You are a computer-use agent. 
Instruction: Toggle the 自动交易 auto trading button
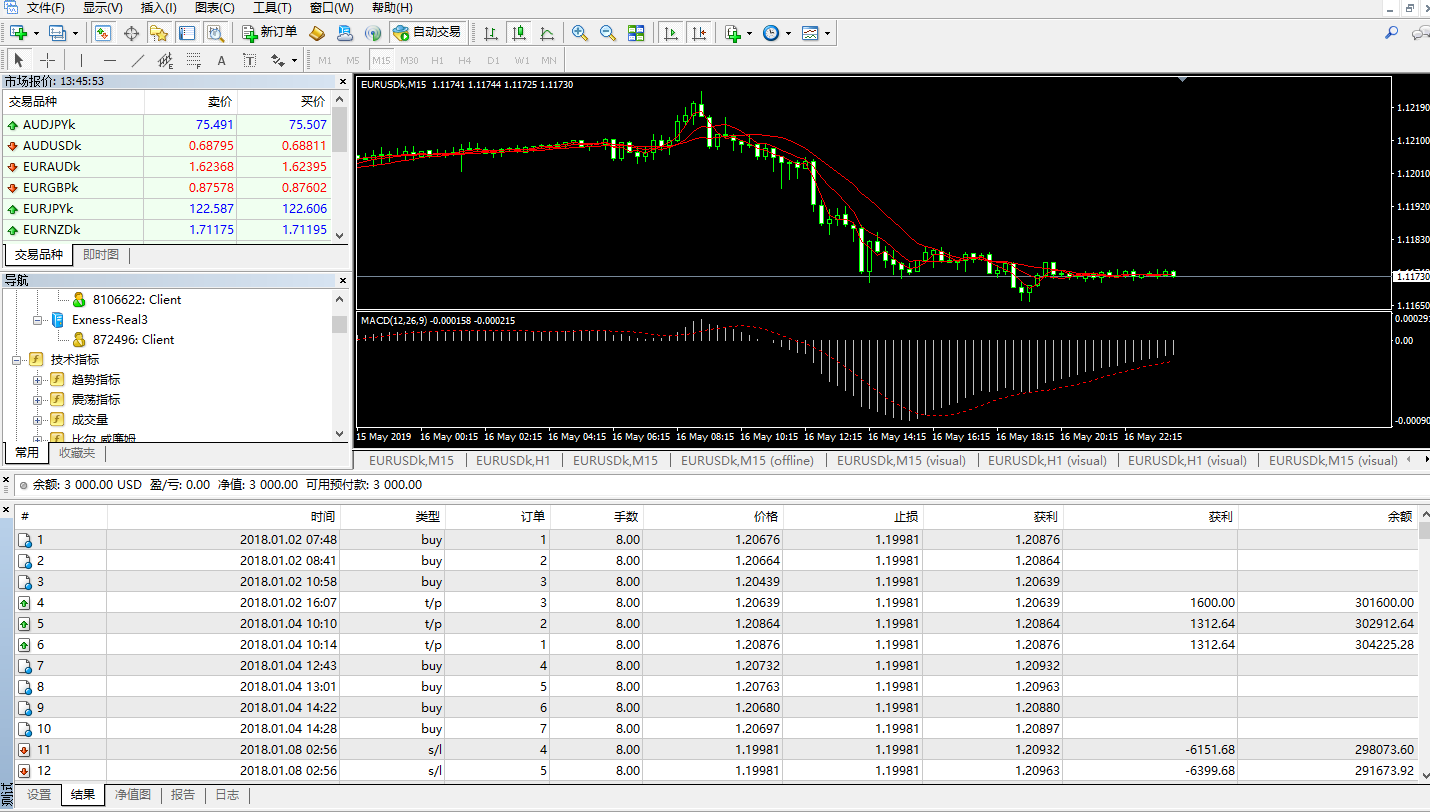point(427,33)
